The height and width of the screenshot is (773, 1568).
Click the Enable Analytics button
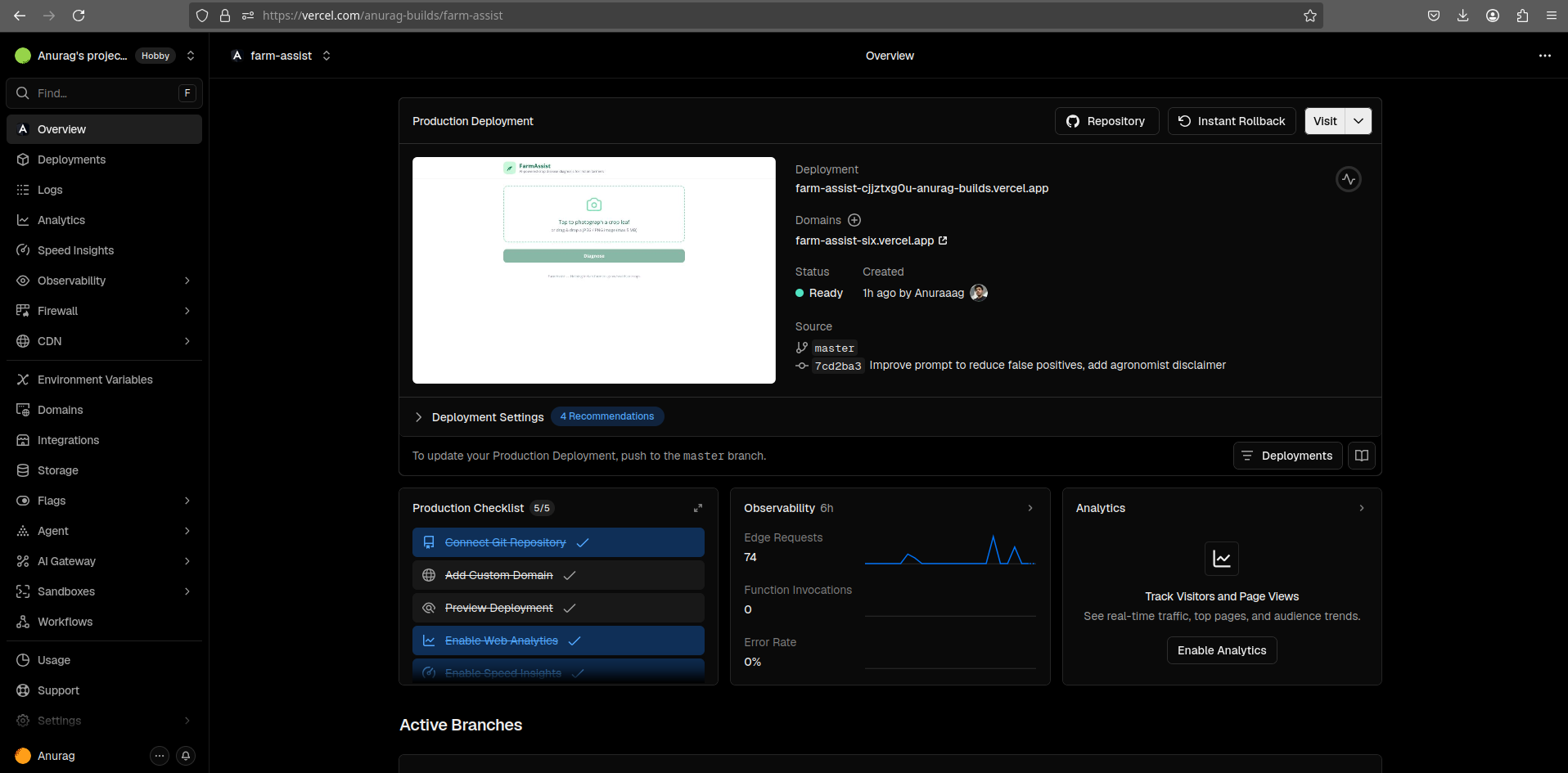1222,650
